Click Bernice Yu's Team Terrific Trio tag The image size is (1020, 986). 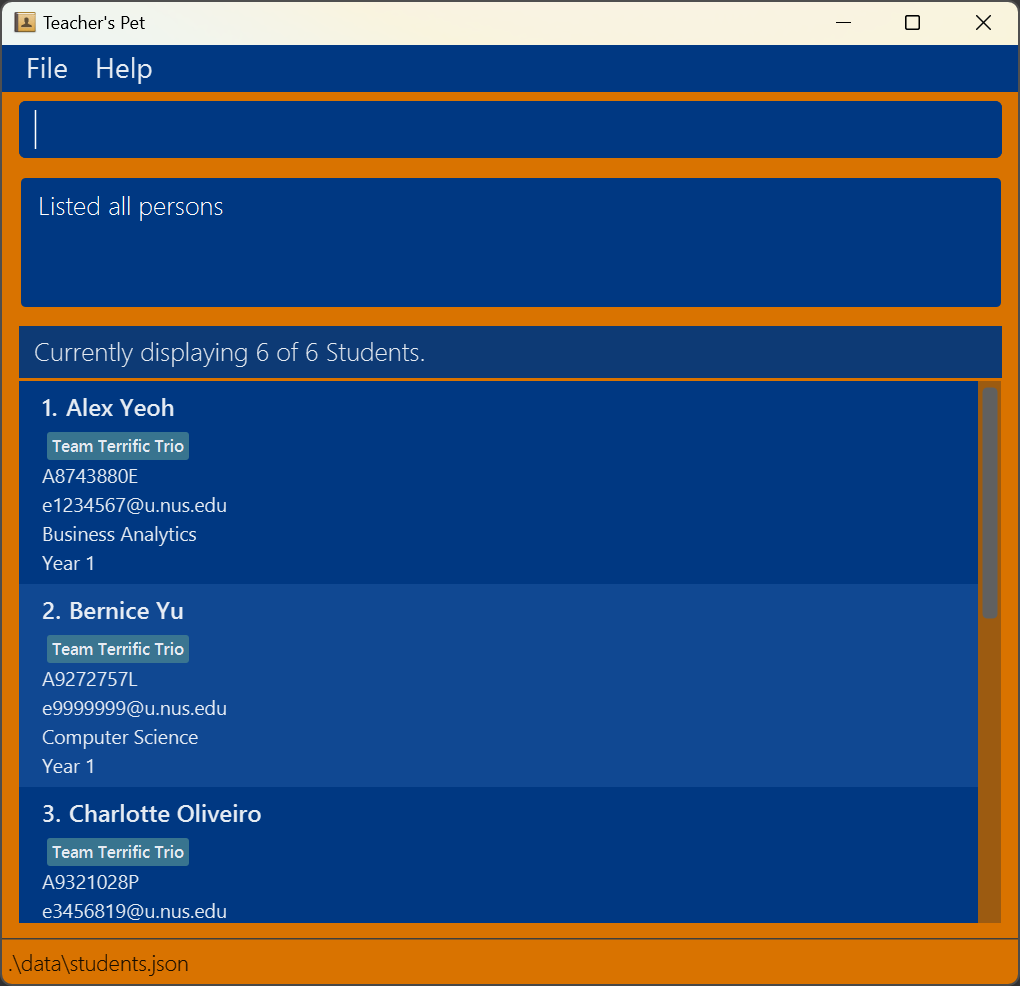[118, 649]
